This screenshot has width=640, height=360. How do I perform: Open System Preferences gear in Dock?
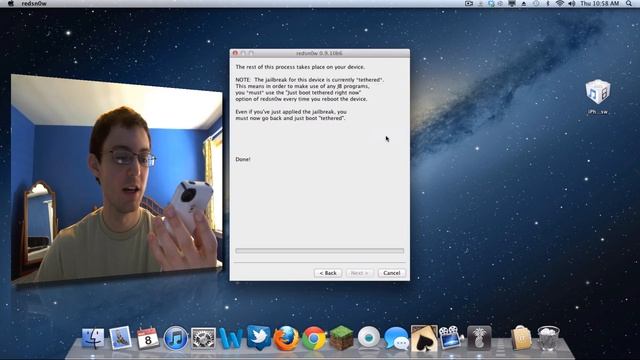point(203,339)
